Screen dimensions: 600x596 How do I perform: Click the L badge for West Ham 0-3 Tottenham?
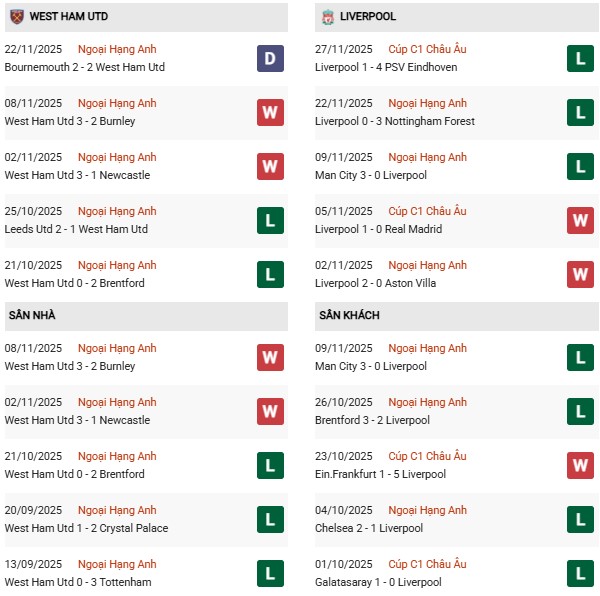270,574
